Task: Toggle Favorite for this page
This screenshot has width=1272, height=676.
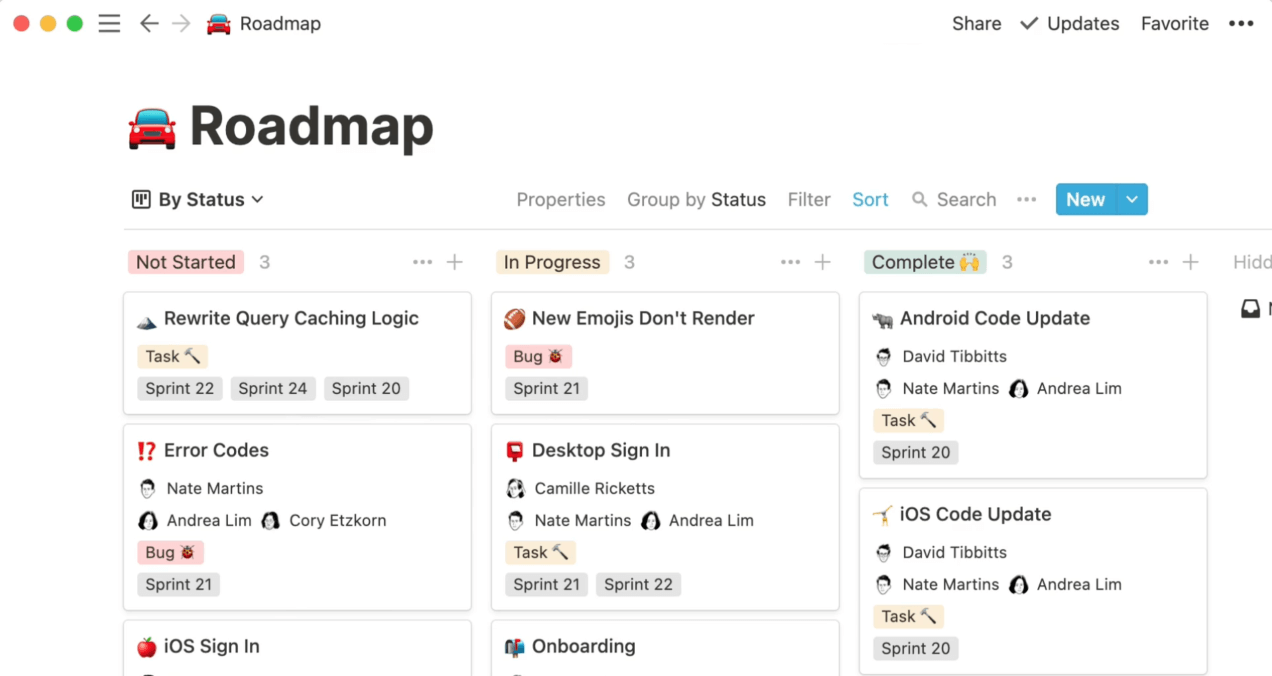Action: (1175, 24)
